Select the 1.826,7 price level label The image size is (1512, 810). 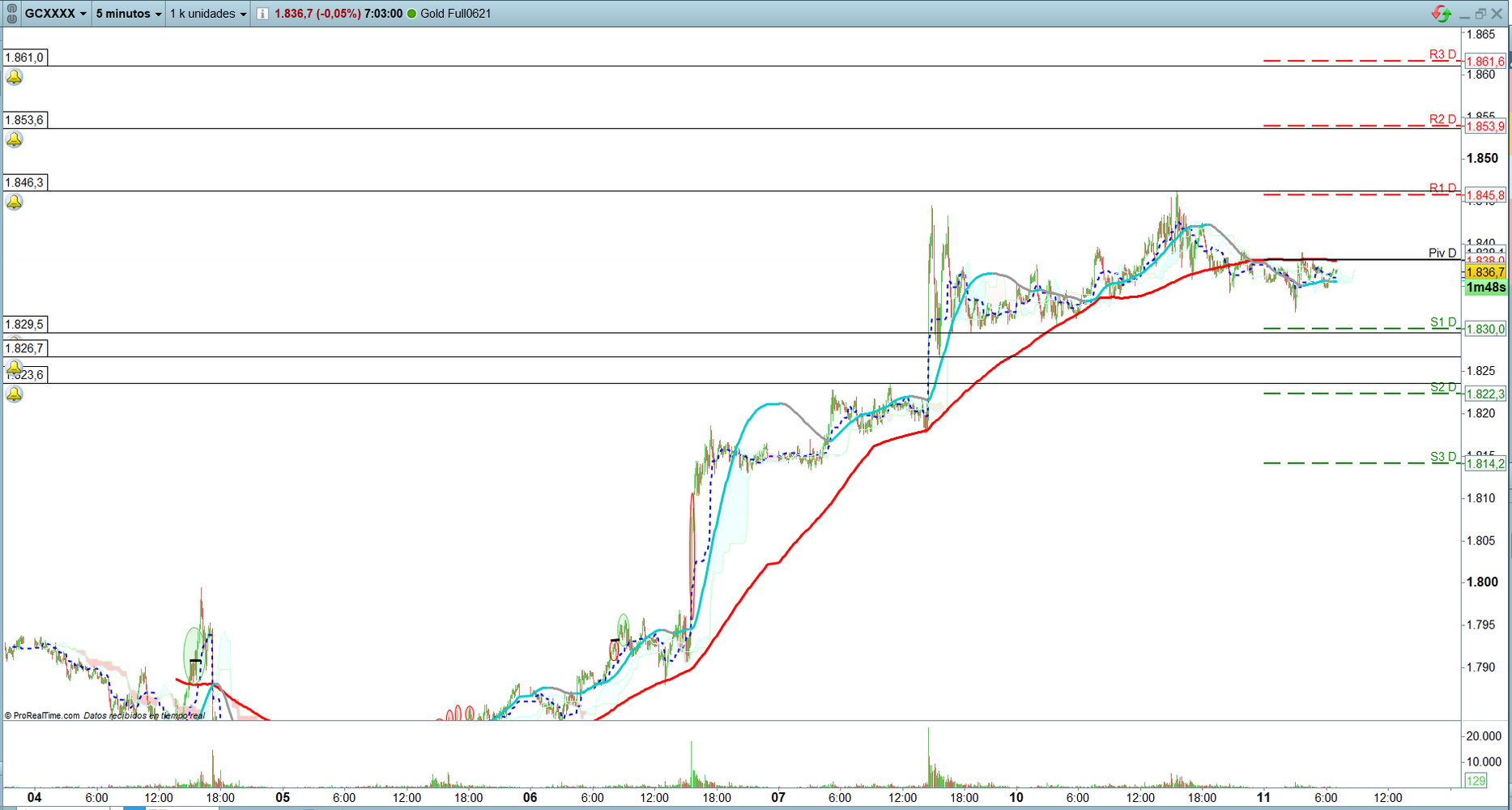(x=25, y=348)
